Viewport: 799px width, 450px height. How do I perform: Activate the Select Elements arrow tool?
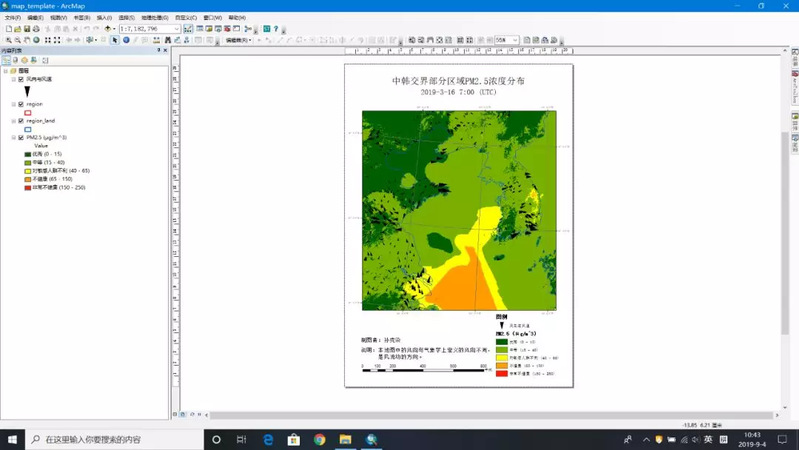click(115, 40)
